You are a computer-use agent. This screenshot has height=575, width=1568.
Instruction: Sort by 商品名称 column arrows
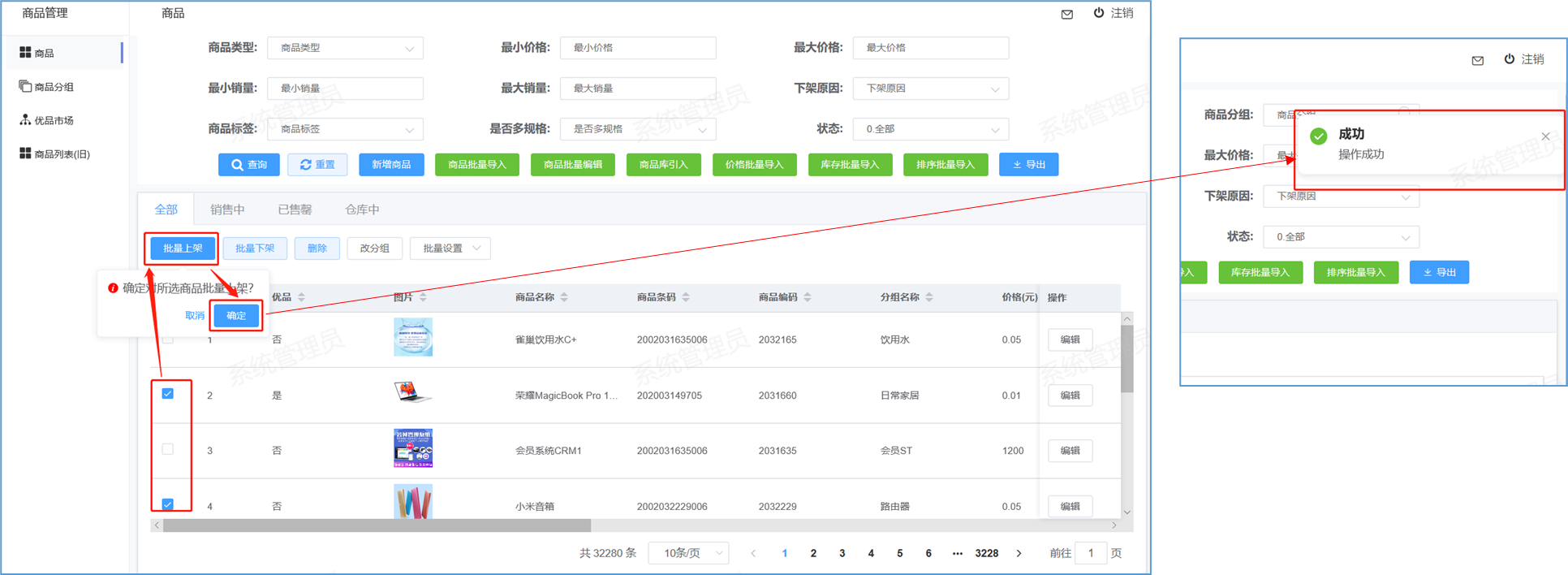564,297
